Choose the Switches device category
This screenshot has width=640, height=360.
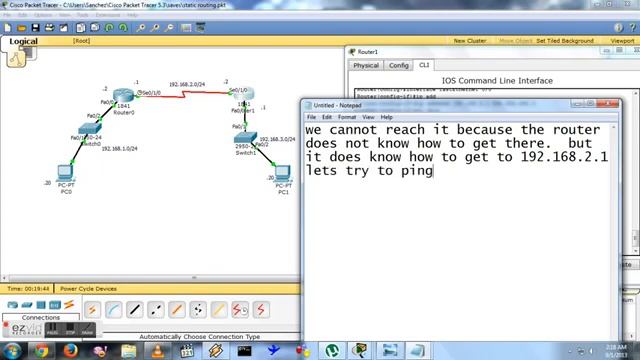tap(27, 305)
